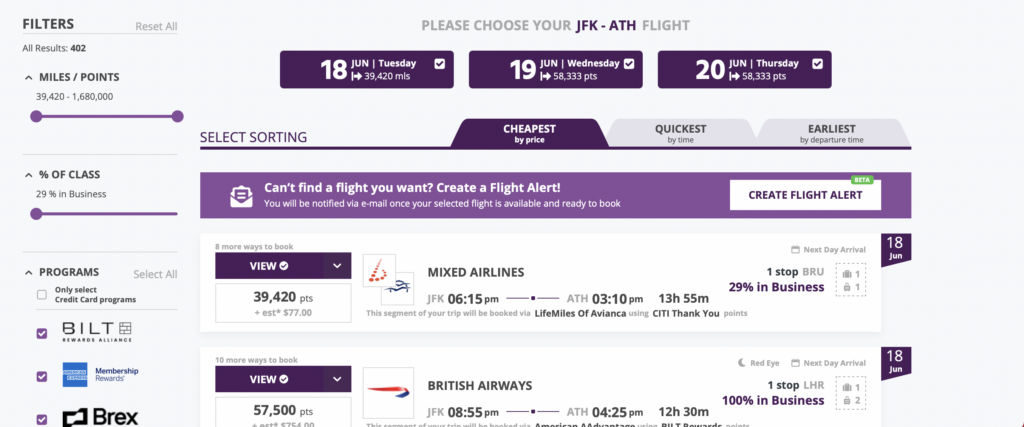Click the BILT Rewards Alliance logo
1024x427 pixels.
tap(97, 332)
